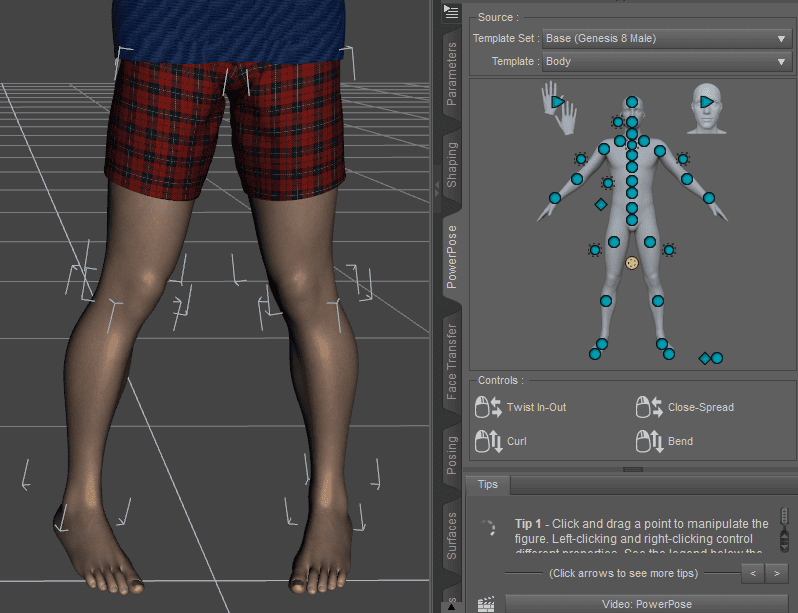Image resolution: width=798 pixels, height=613 pixels.
Task: Open the pane options menu icon
Action: tap(451, 12)
